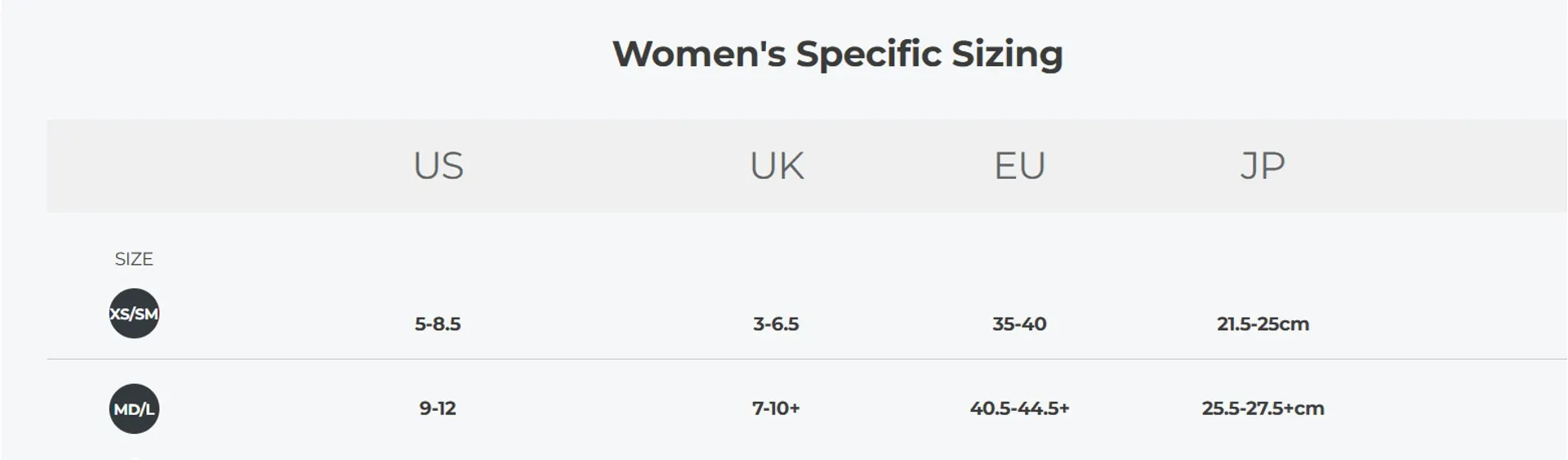
Task: Click UK size 3-6.5 cell
Action: (776, 324)
